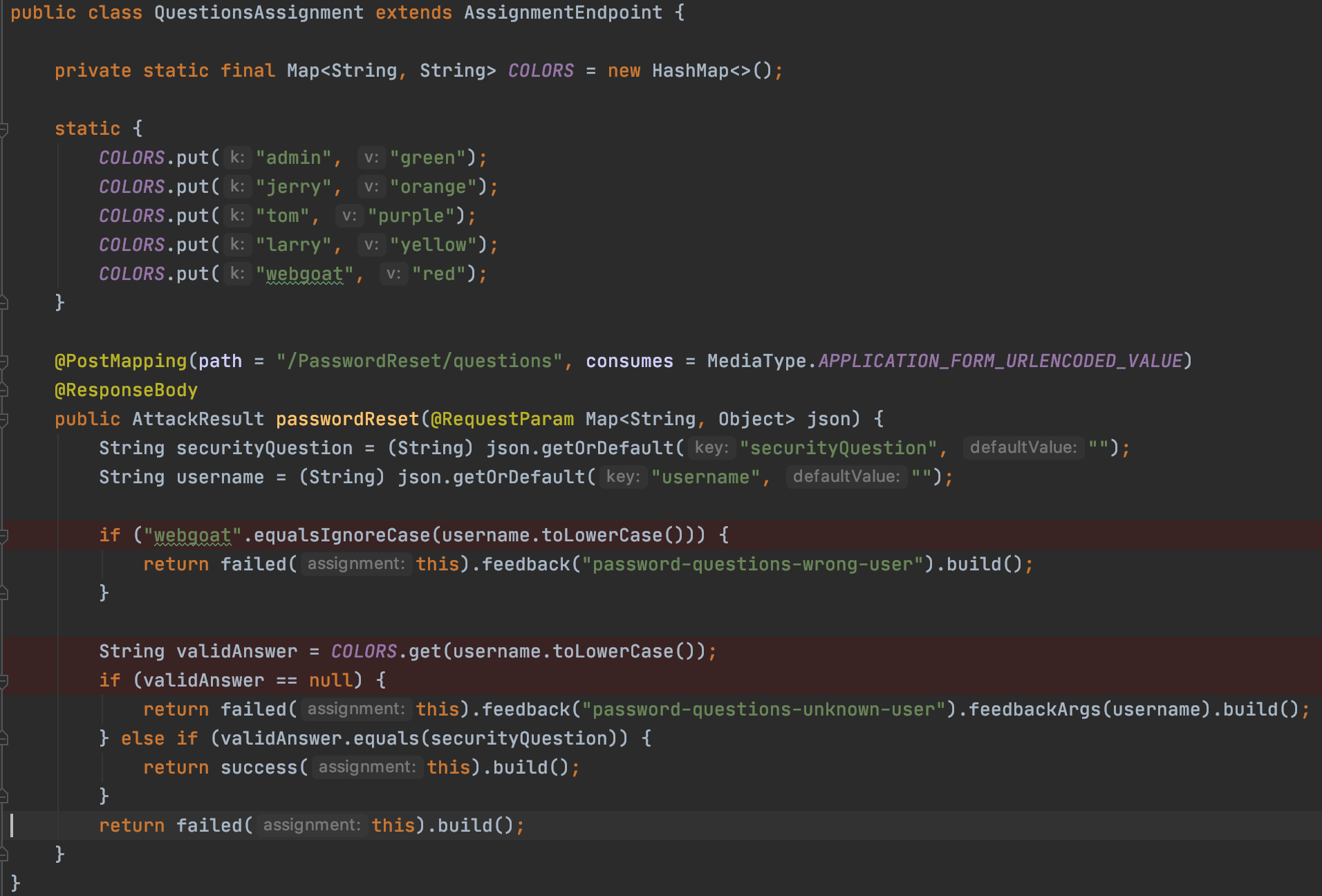
Task: Click fold marker beside validAnswer null check
Action: point(3,681)
